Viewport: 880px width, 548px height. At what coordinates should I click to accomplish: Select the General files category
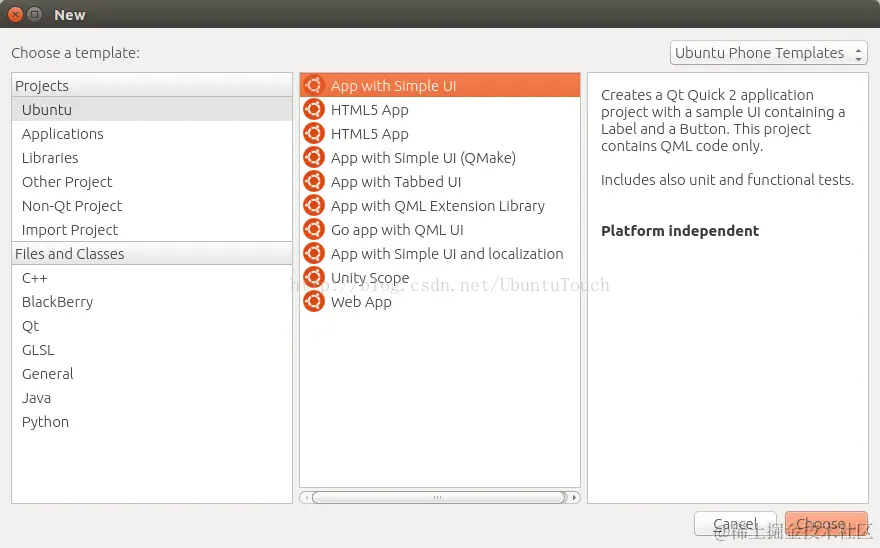tap(152, 374)
